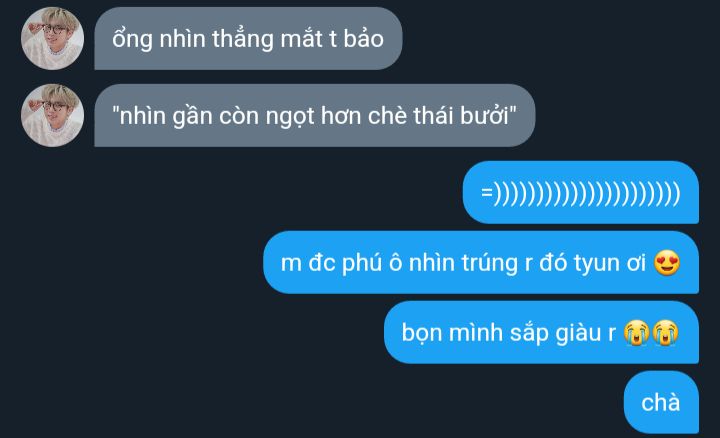Click the equals sign starting the laughing message
Viewport: 720px width, 438px height.
click(x=487, y=192)
